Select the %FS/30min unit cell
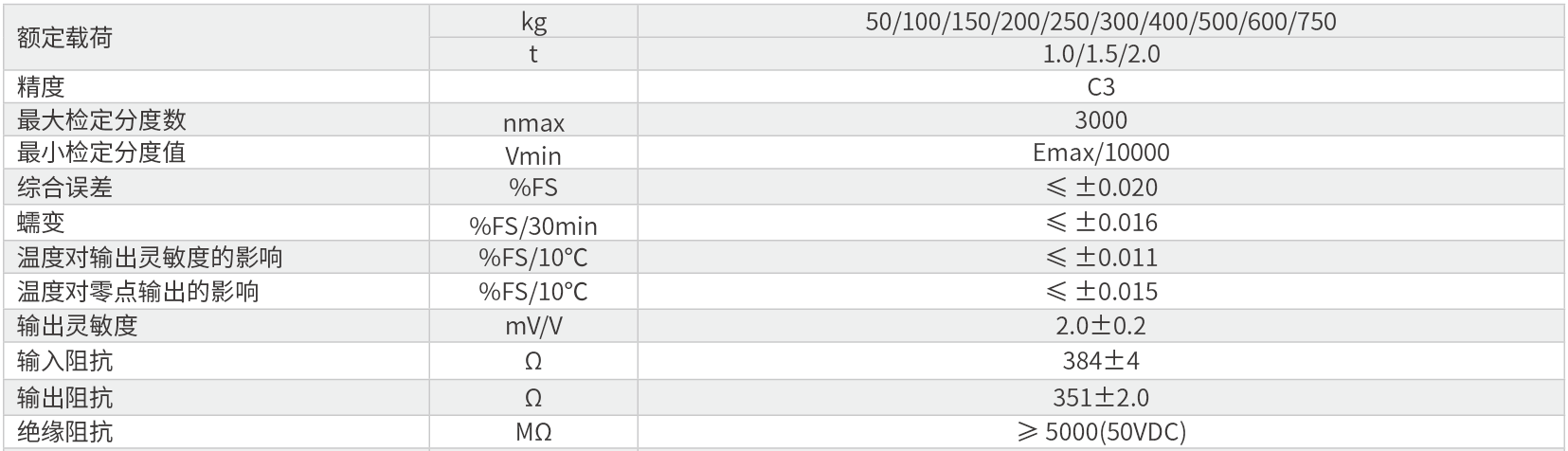The image size is (1568, 451). [533, 225]
